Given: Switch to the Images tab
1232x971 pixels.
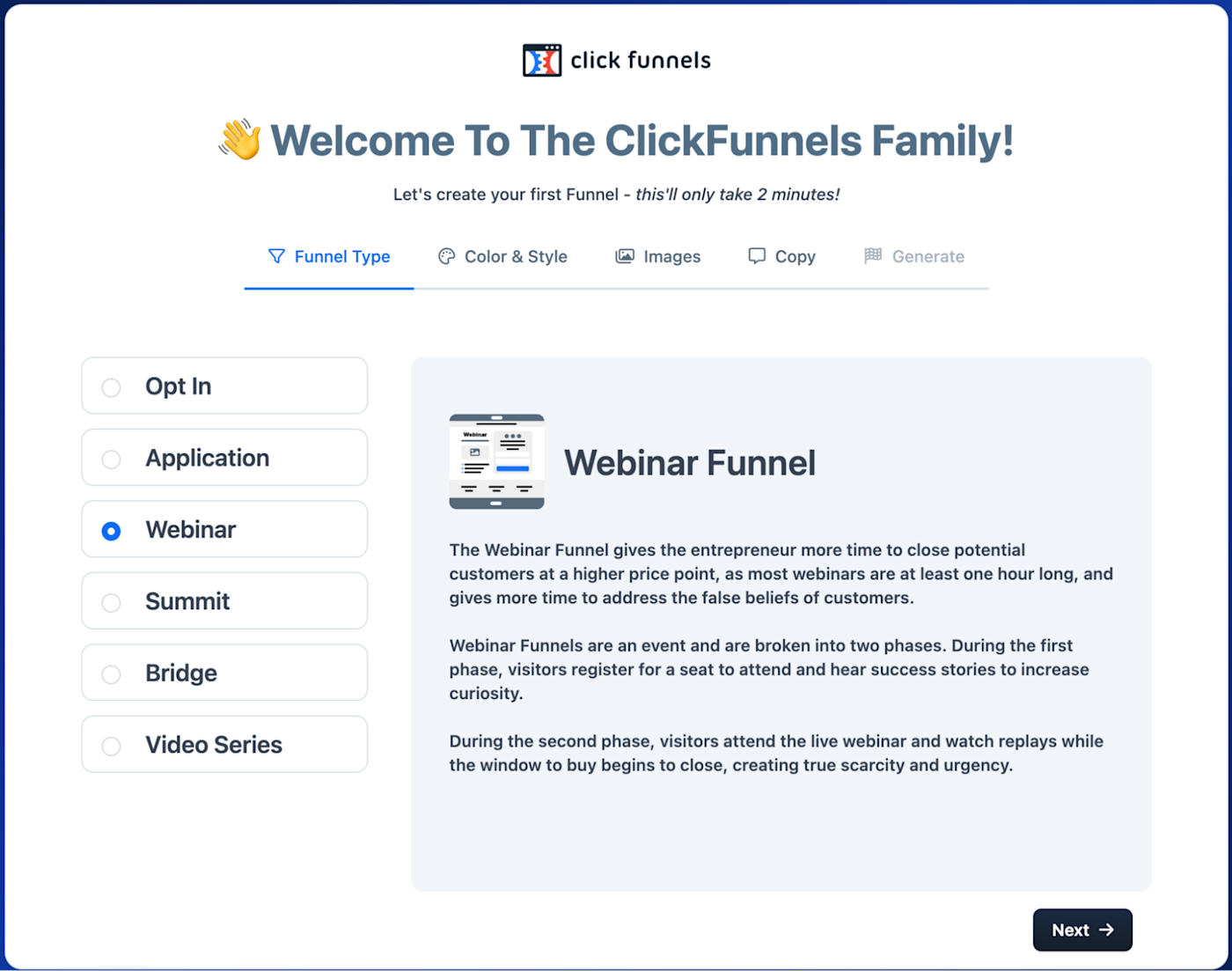Looking at the screenshot, I should pos(658,256).
